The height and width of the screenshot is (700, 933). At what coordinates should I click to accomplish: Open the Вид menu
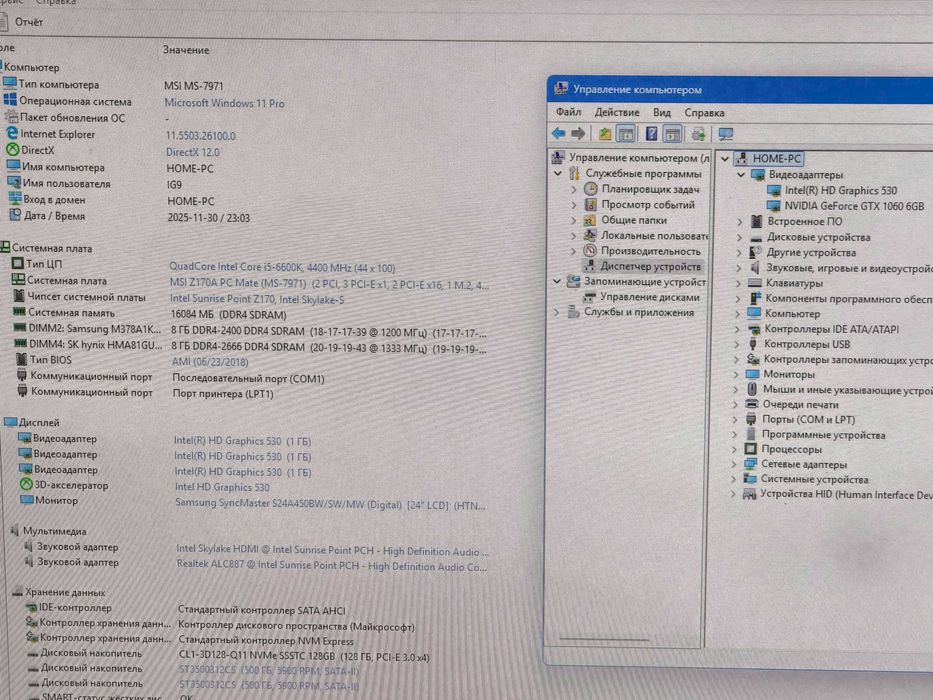(661, 112)
